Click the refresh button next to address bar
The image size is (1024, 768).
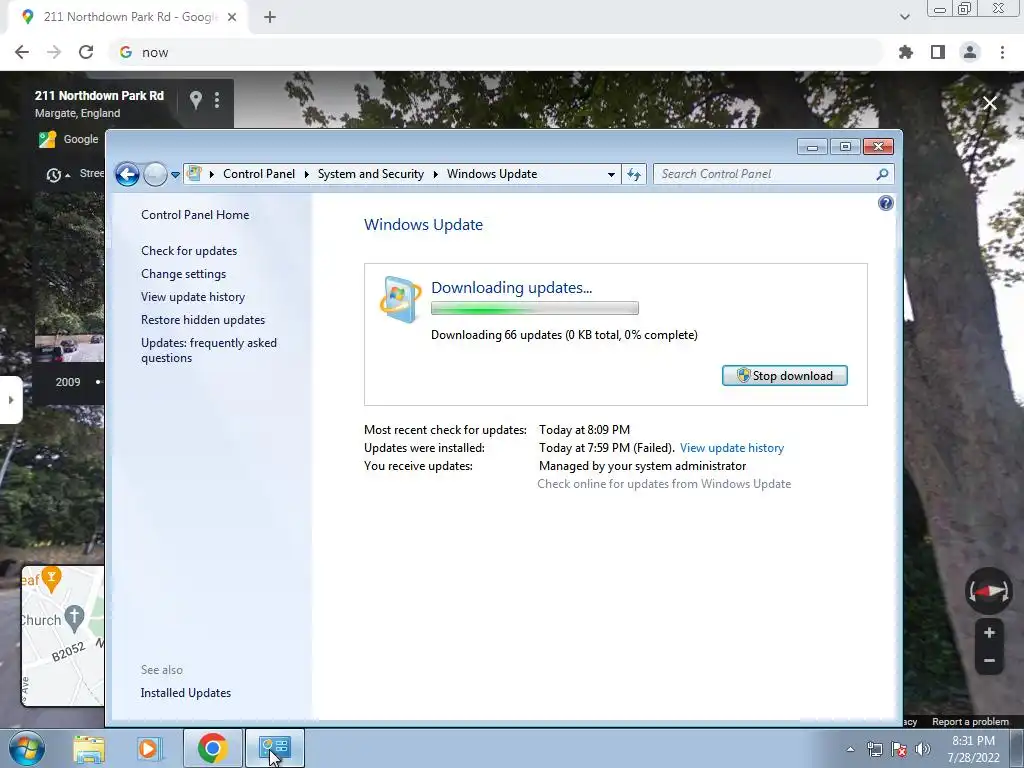click(633, 174)
